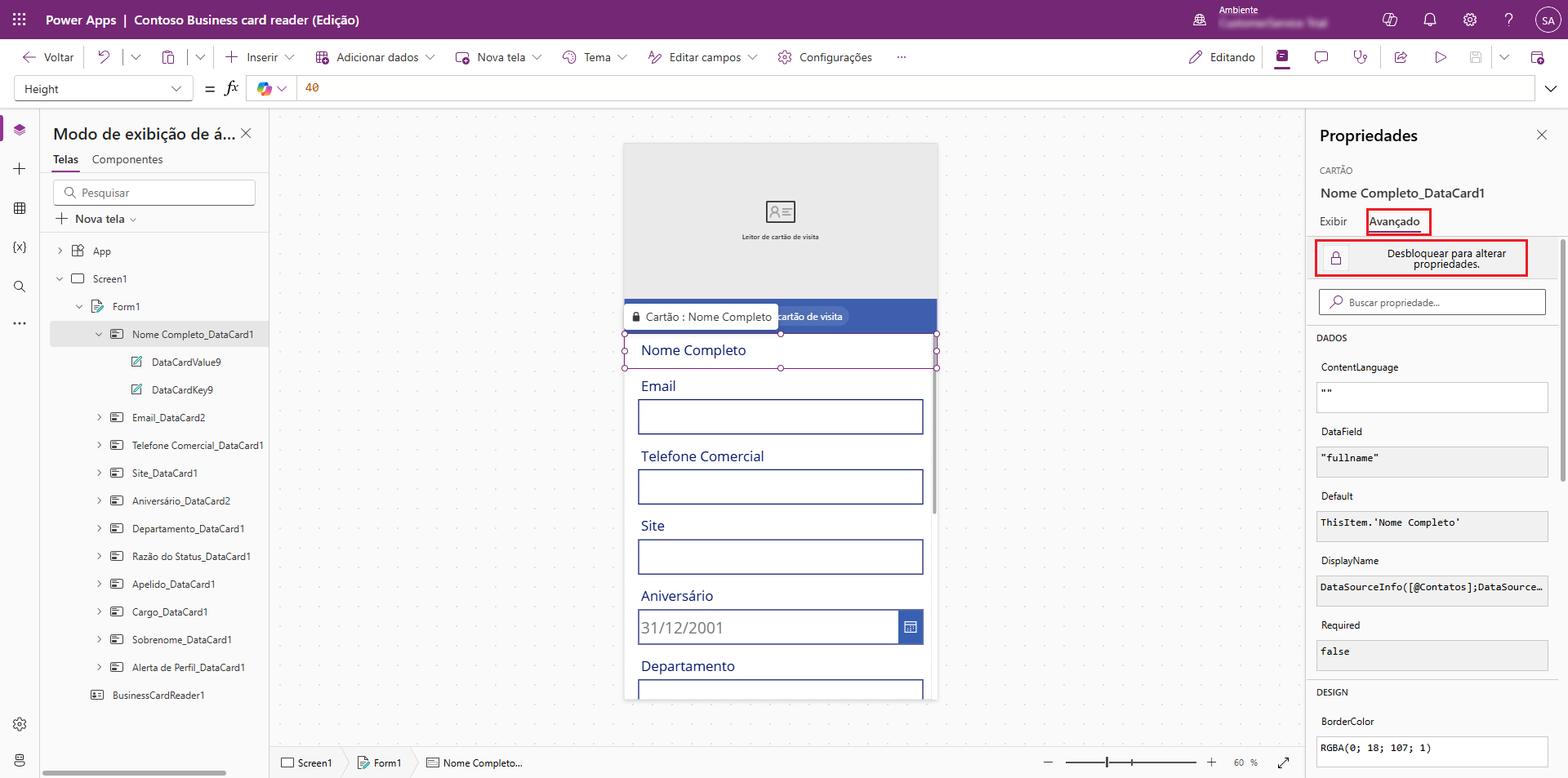Click the Pesquisar search field

coord(154,193)
